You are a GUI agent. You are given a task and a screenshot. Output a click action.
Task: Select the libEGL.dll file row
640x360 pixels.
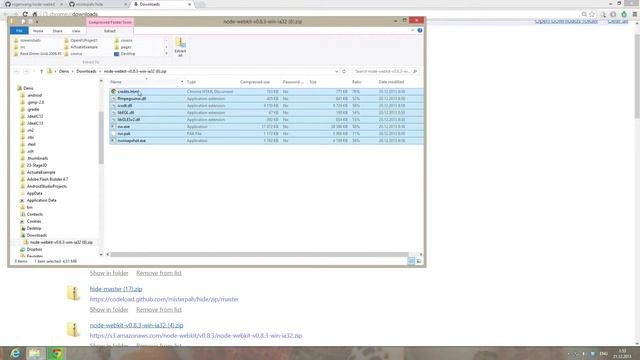tap(266, 113)
